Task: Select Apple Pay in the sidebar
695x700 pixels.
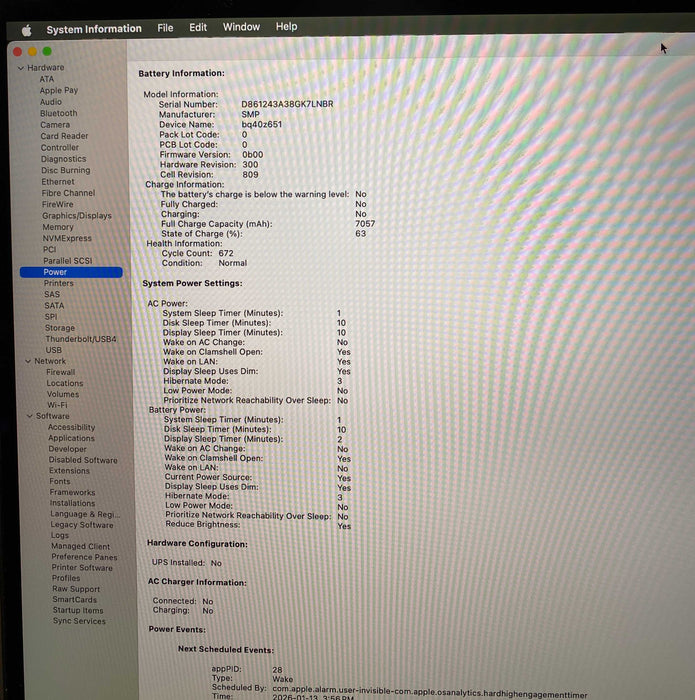Action: click(58, 90)
